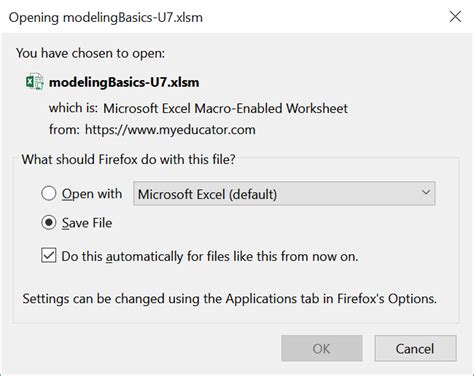This screenshot has height=376, width=474.
Task: Click the Open with label text
Action: (x=92, y=194)
